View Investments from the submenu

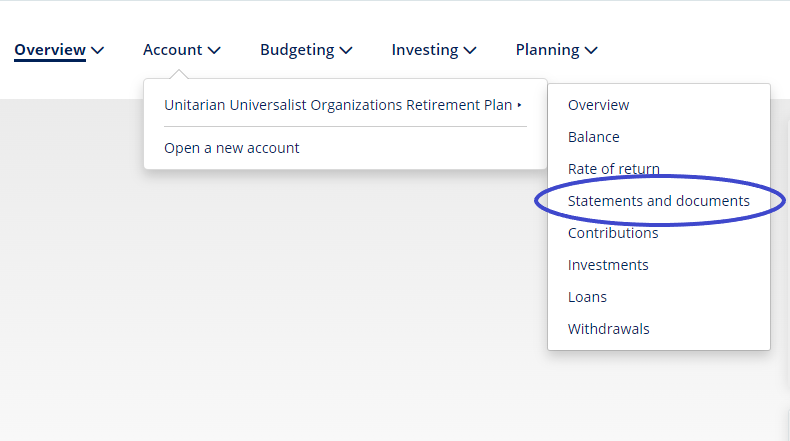[x=608, y=265]
